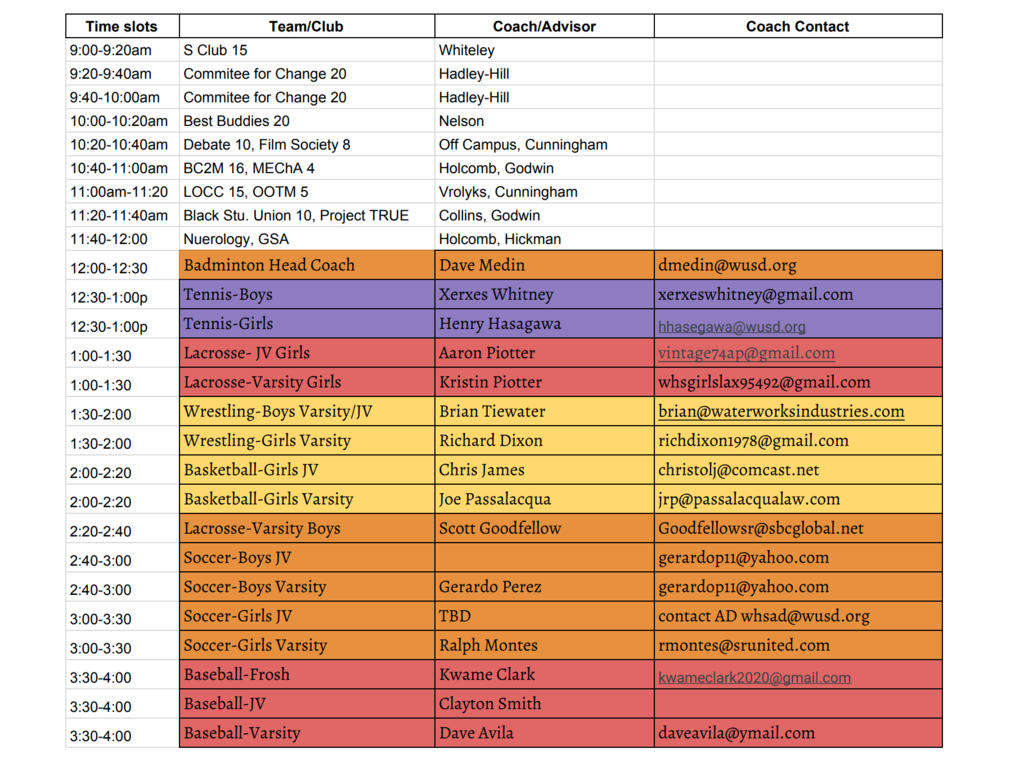Select the Dave Medin cell
The image size is (1024, 767).
click(x=544, y=265)
